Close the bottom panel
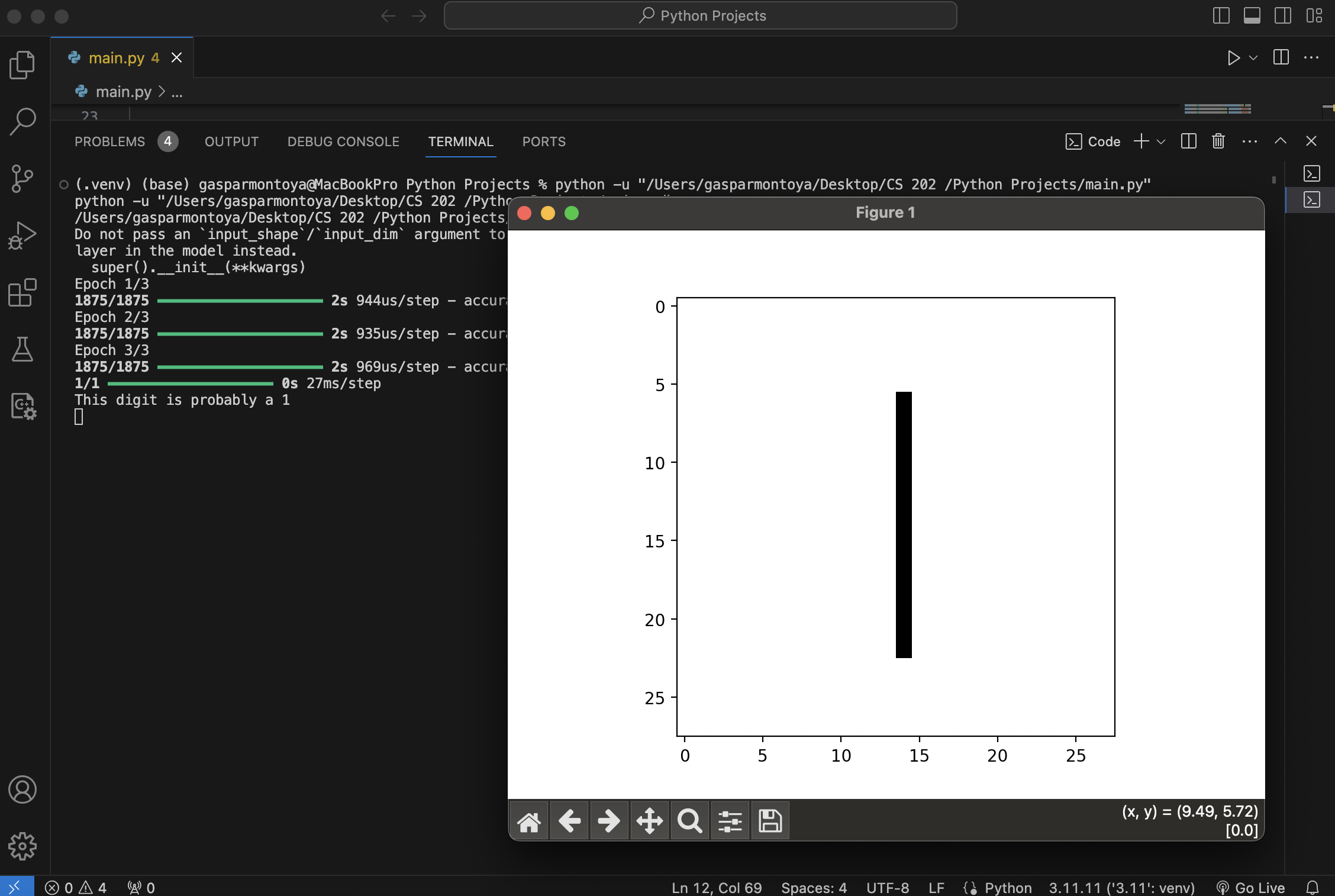The width and height of the screenshot is (1335, 896). click(x=1311, y=141)
